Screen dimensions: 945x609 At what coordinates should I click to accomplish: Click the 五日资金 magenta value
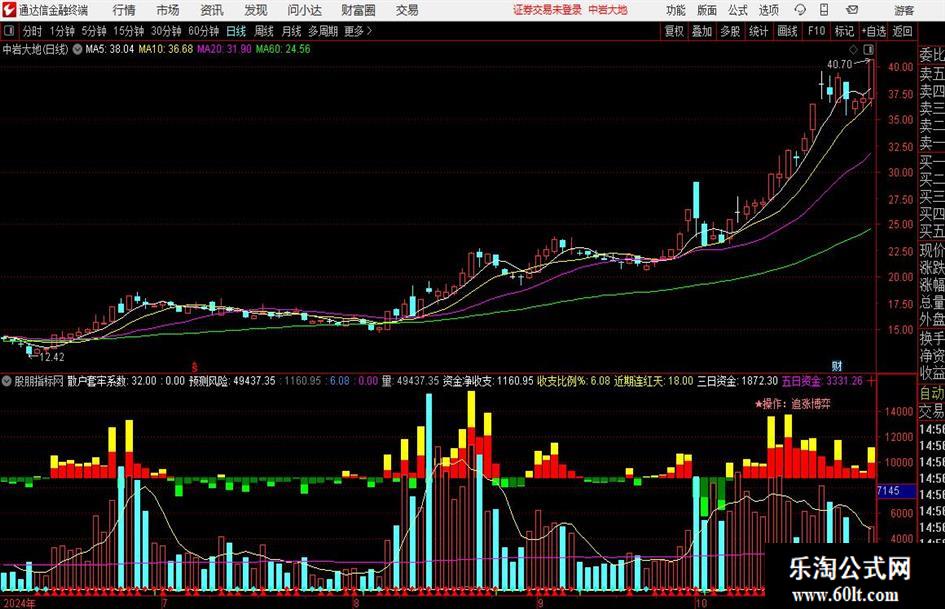click(x=822, y=381)
